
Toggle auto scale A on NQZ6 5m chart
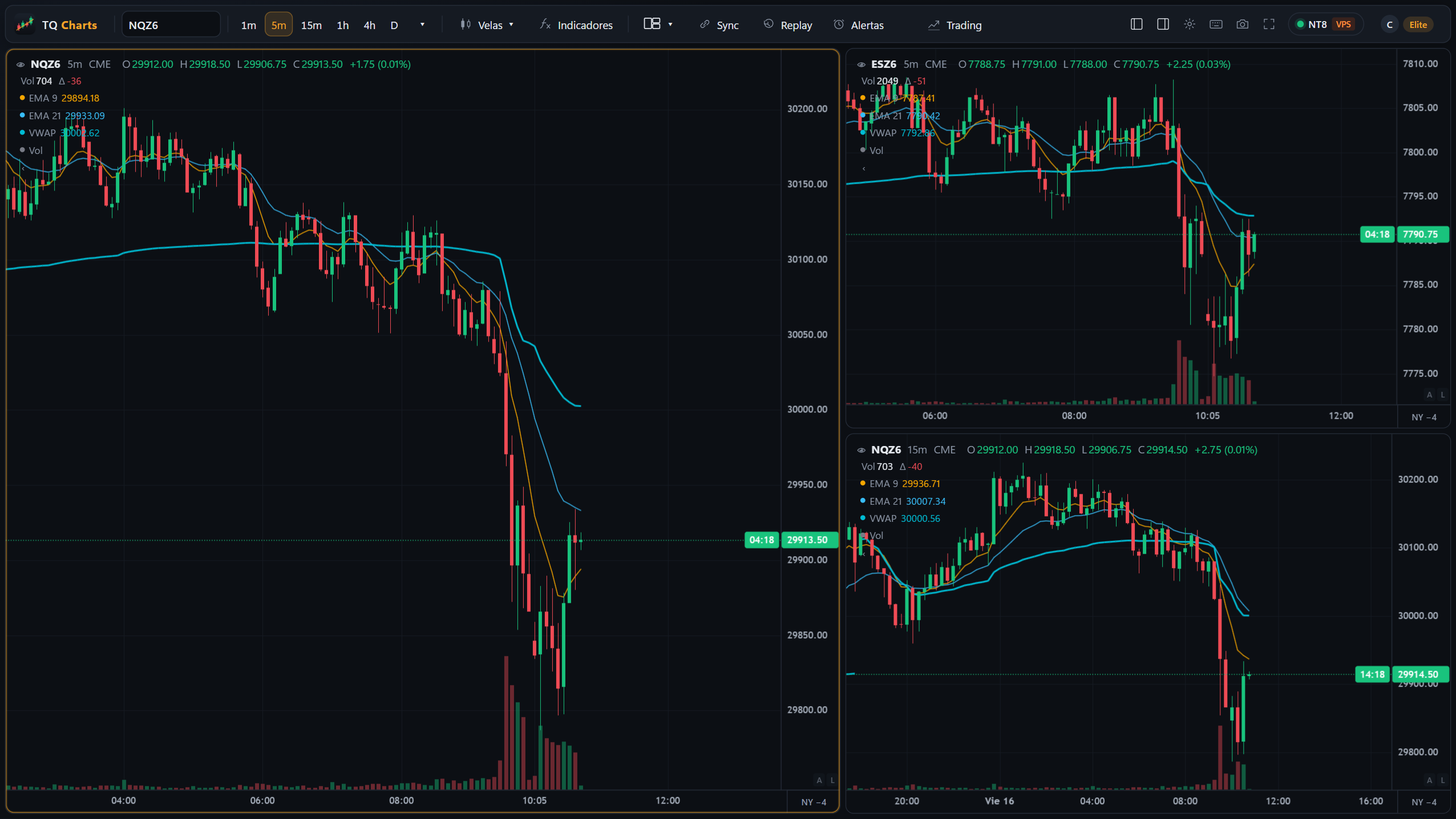[x=819, y=780]
